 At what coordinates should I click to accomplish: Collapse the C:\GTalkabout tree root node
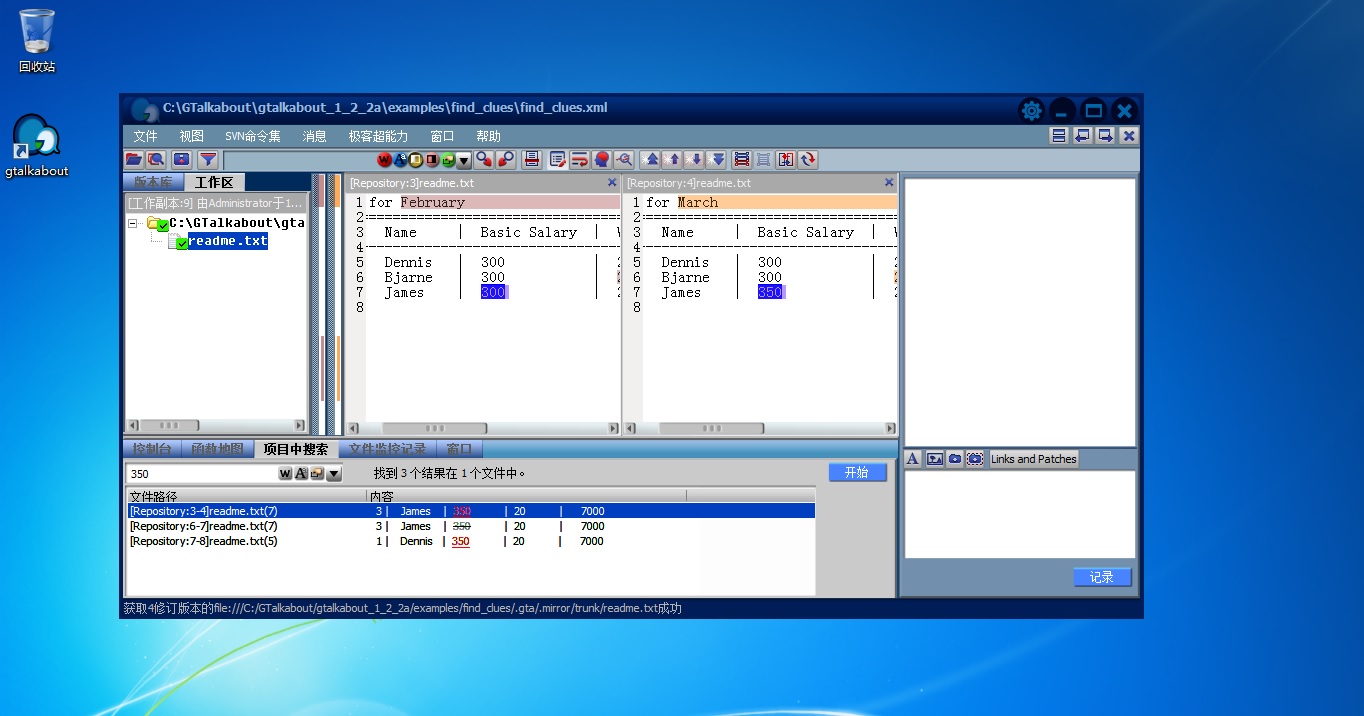coord(133,224)
